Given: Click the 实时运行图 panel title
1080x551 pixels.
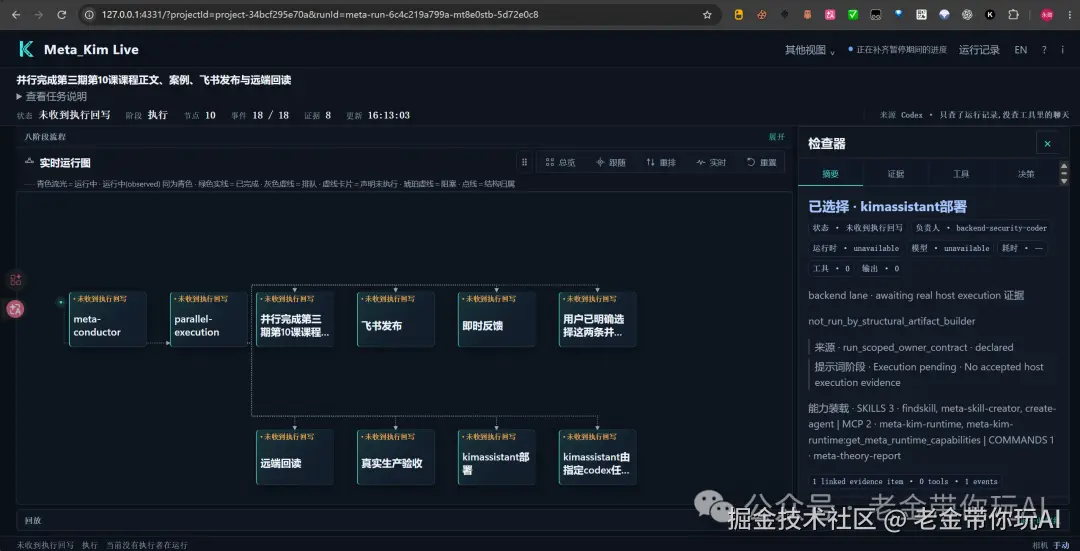Looking at the screenshot, I should (65, 163).
